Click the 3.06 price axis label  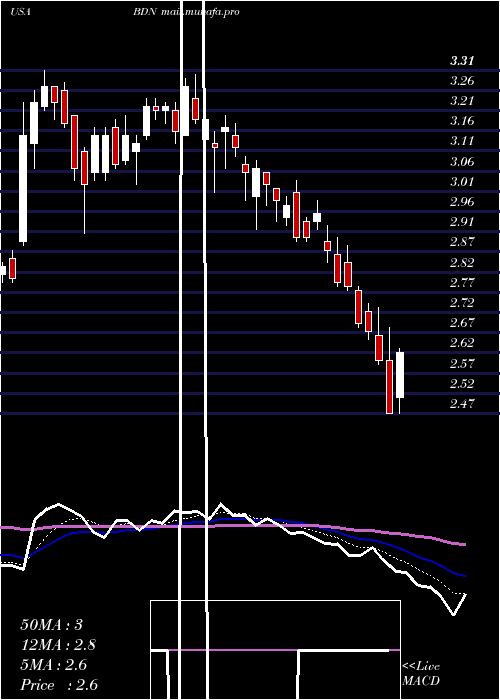[x=462, y=162]
